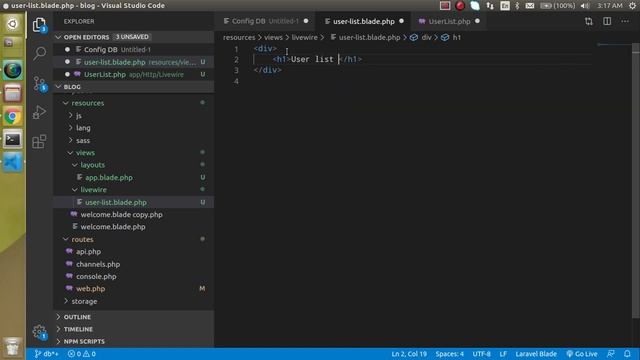The height and width of the screenshot is (360, 640).
Task: Change encoding via UTF-8 status item
Action: click(x=482, y=354)
